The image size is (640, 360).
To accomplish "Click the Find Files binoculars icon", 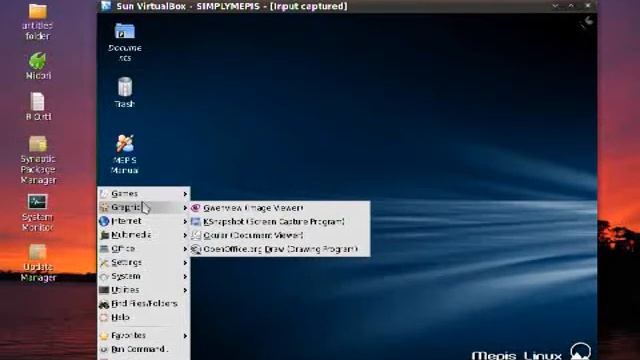I will click(104, 304).
